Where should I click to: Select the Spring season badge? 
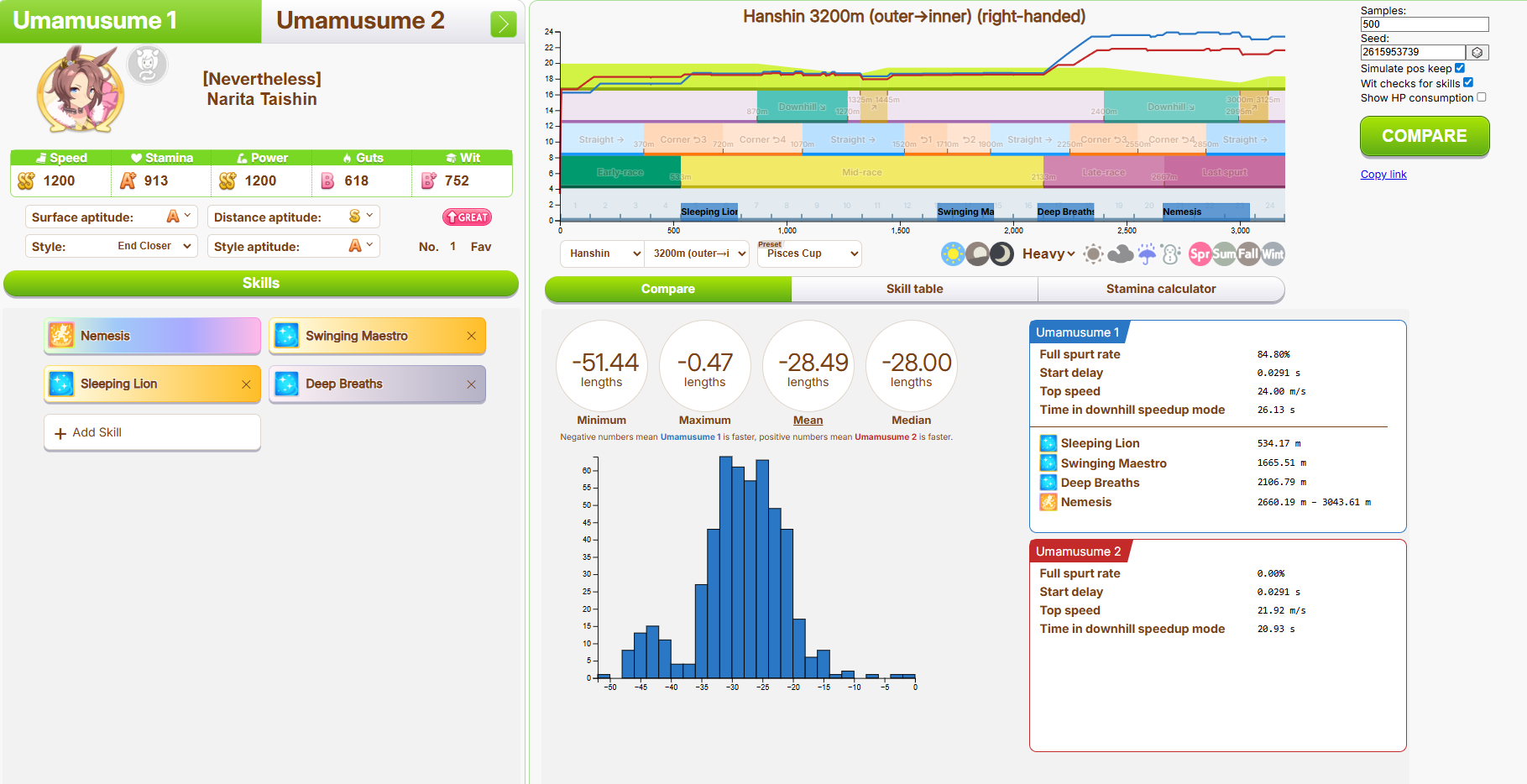coord(1200,253)
